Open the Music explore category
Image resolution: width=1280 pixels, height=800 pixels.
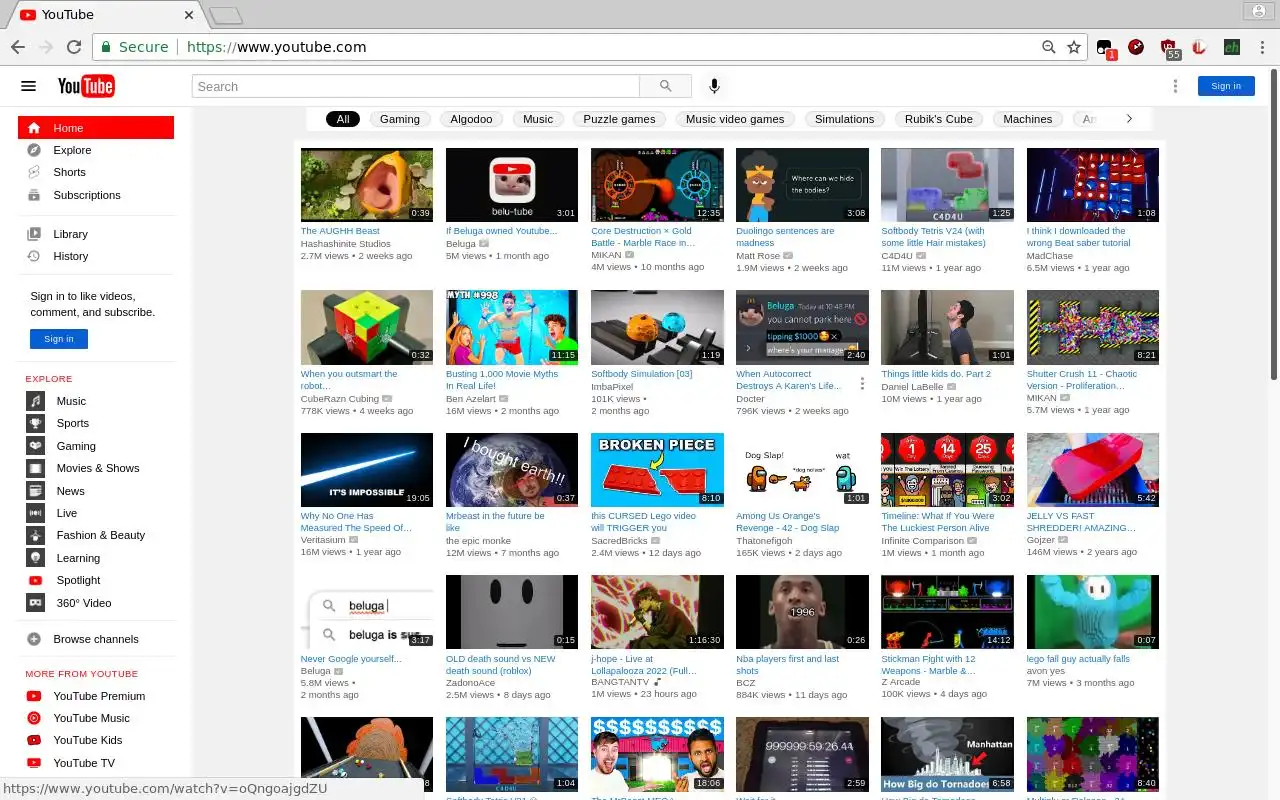click(96, 401)
